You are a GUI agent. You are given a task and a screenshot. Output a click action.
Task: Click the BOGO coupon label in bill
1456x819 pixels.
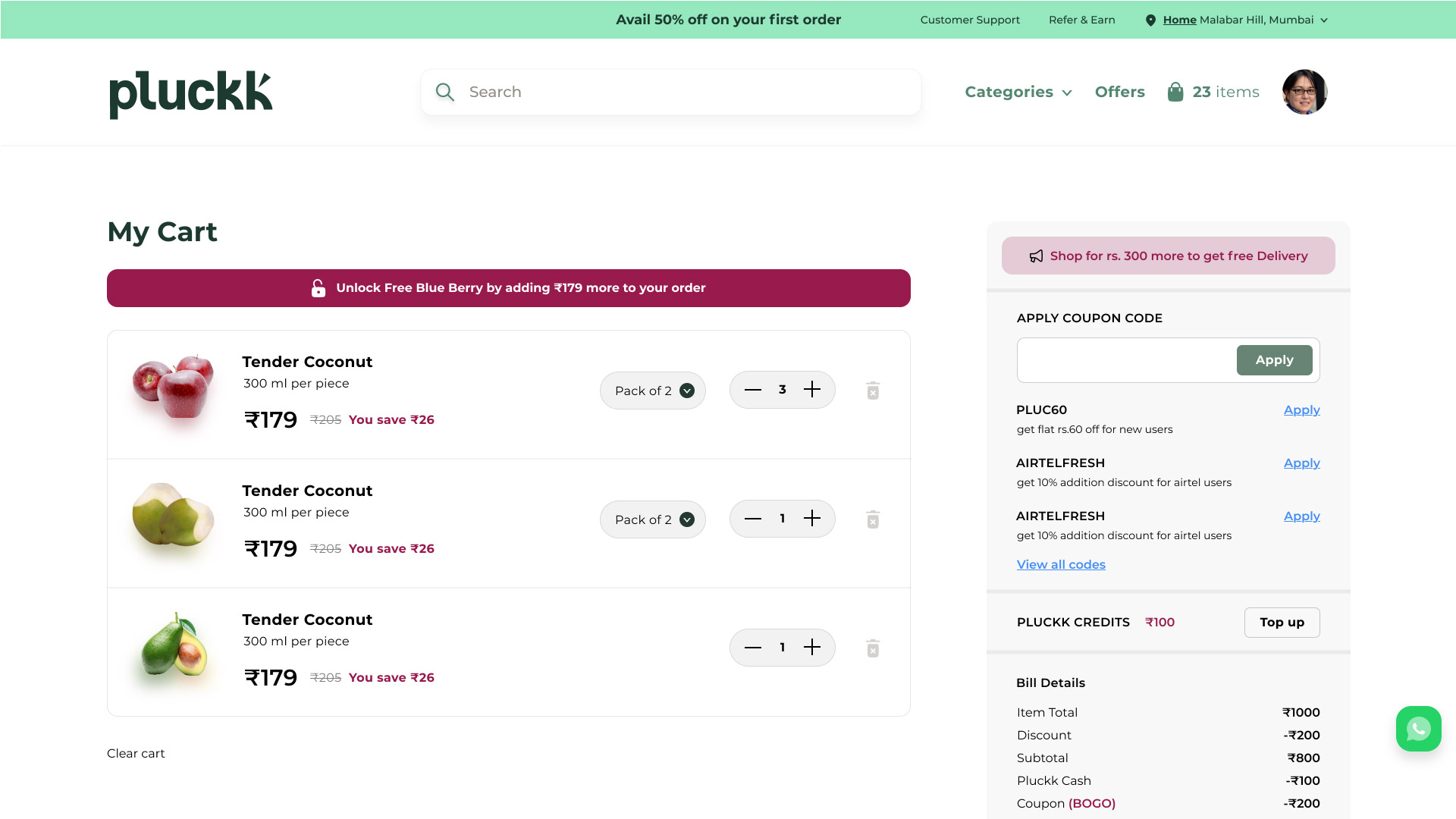tap(1091, 804)
